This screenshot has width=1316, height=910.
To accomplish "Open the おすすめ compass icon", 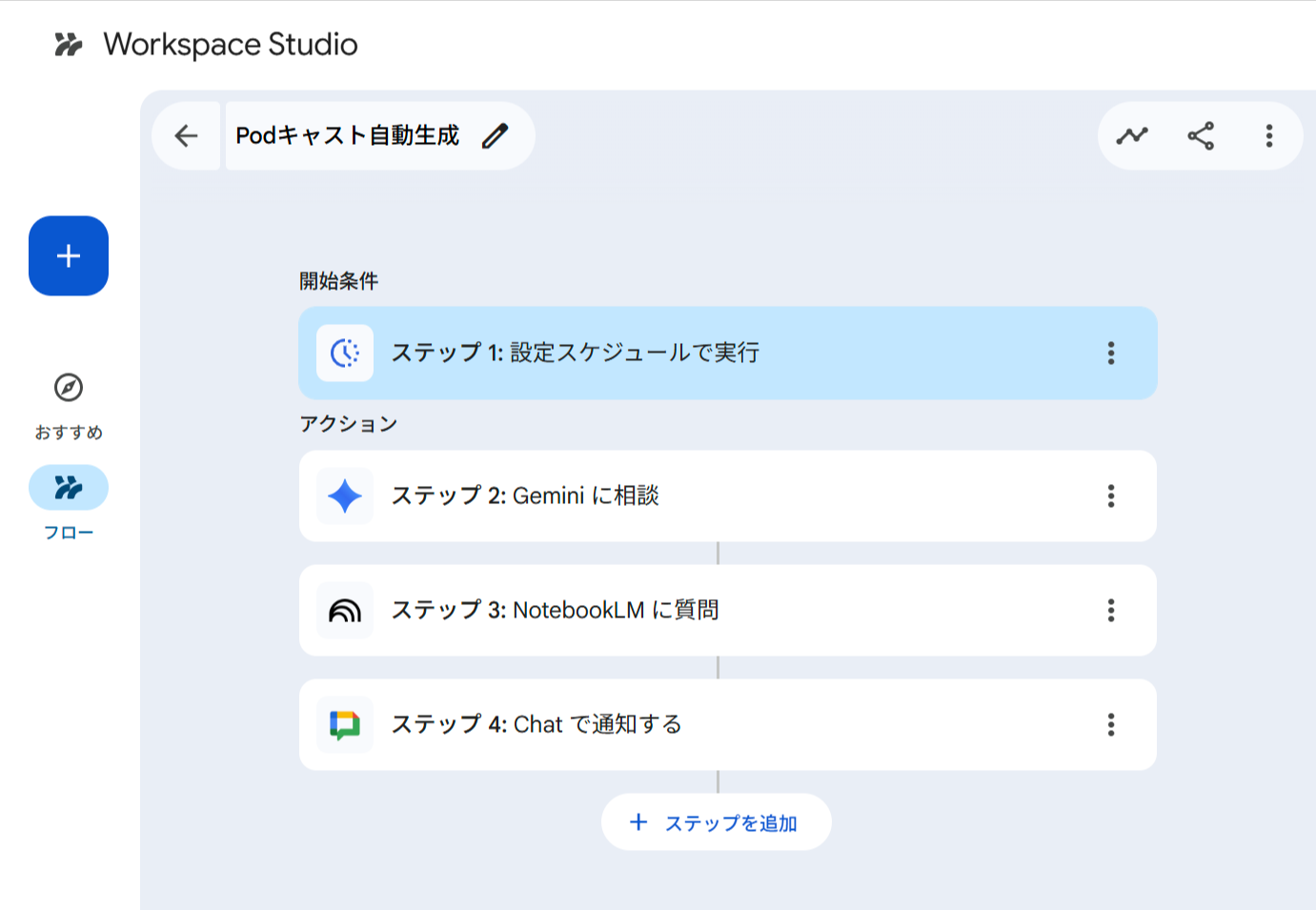I will tap(69, 388).
